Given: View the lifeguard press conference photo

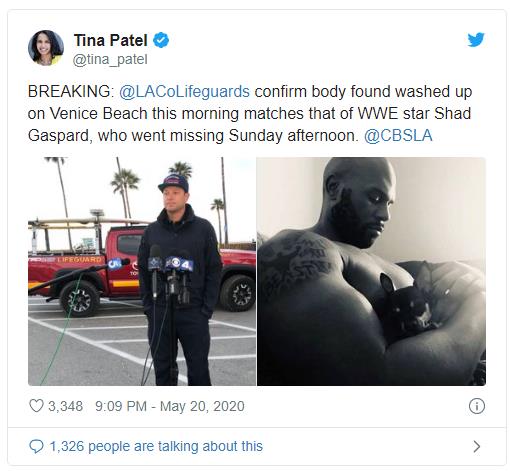Looking at the screenshot, I should (142, 271).
